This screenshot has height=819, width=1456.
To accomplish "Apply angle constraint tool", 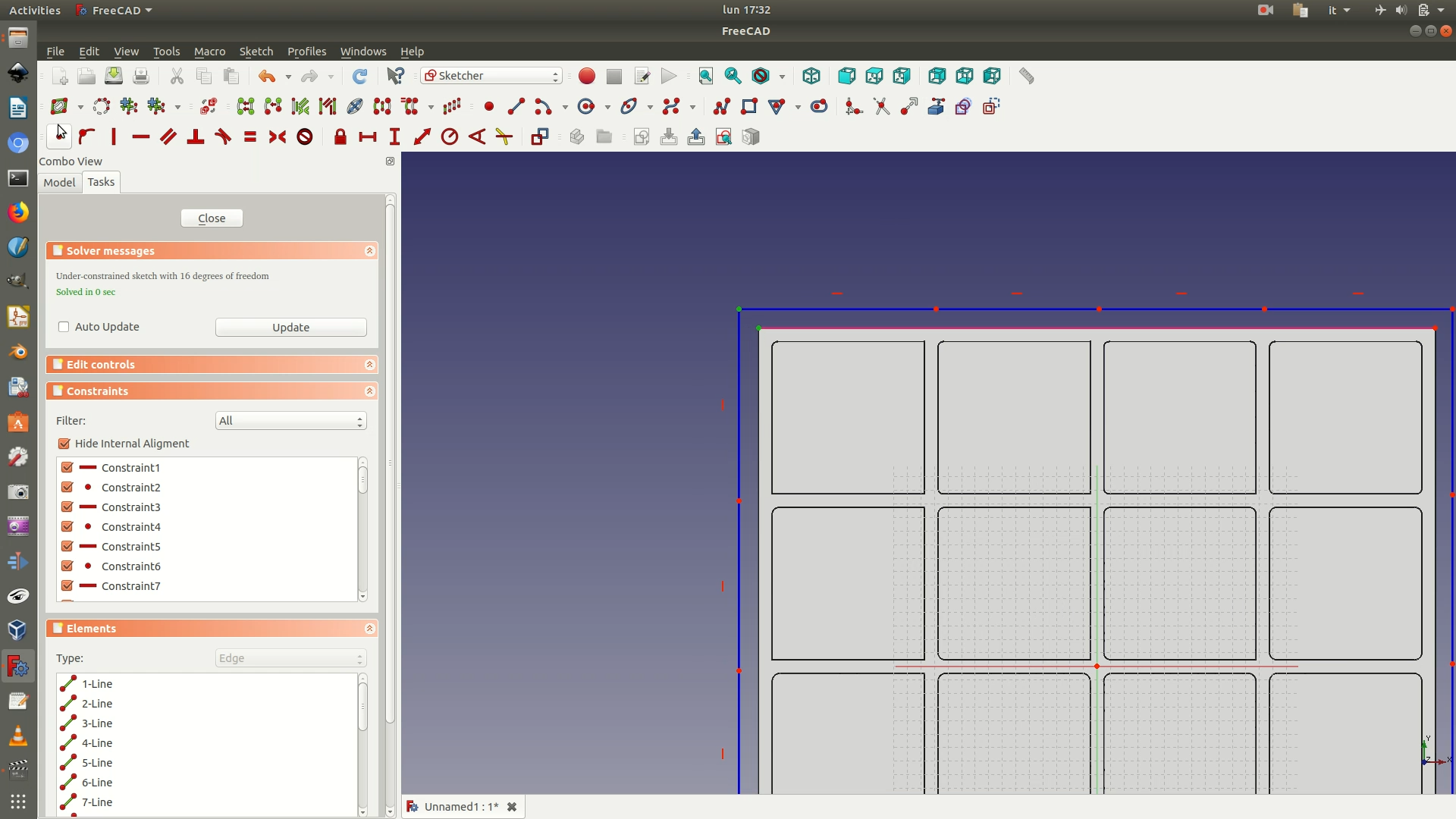I will (x=477, y=136).
